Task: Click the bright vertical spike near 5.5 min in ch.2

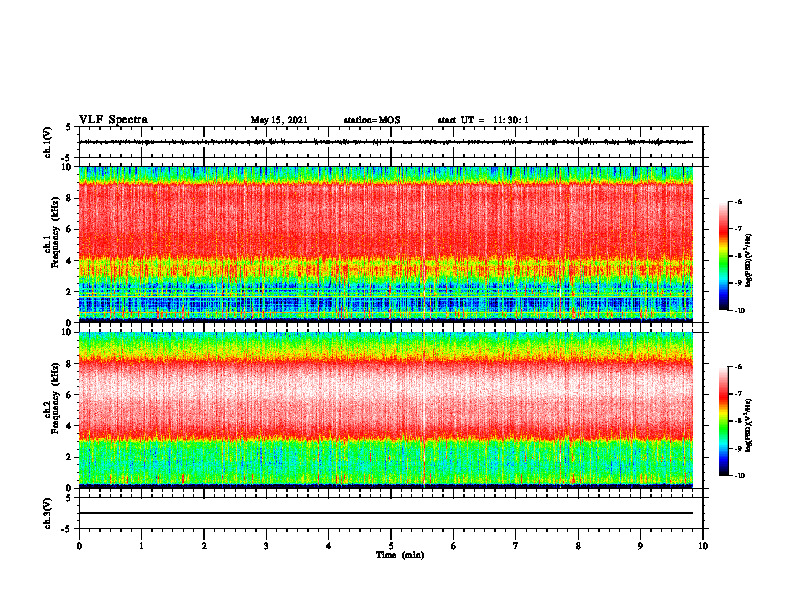Action: pos(424,410)
